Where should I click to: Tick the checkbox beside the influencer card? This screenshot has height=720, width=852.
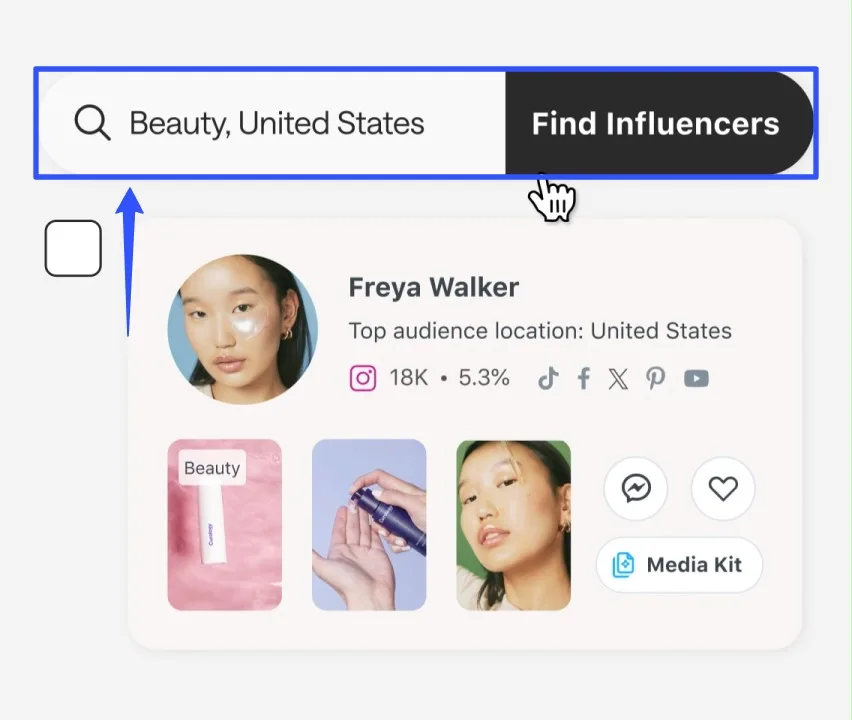pos(73,248)
